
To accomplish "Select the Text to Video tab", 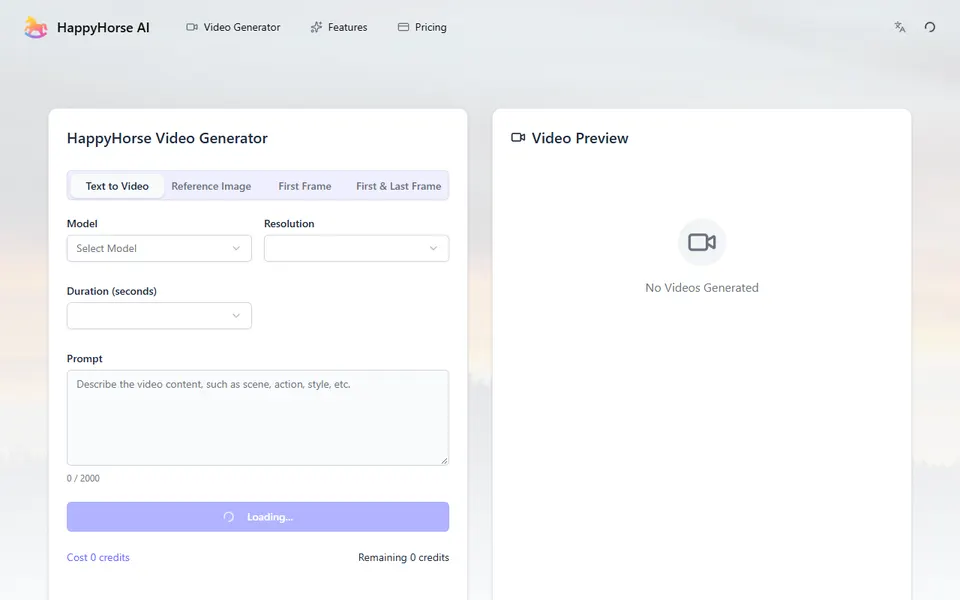I will (117, 186).
